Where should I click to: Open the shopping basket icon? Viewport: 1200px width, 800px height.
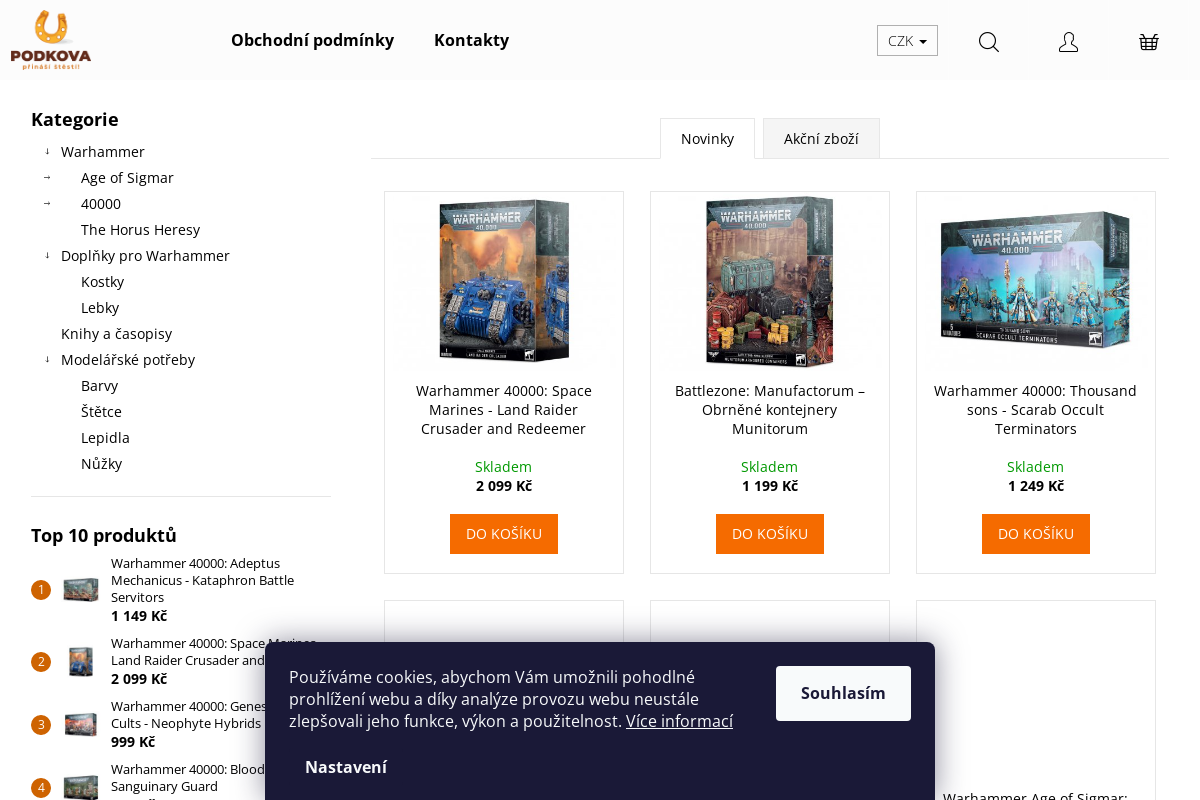coord(1148,41)
